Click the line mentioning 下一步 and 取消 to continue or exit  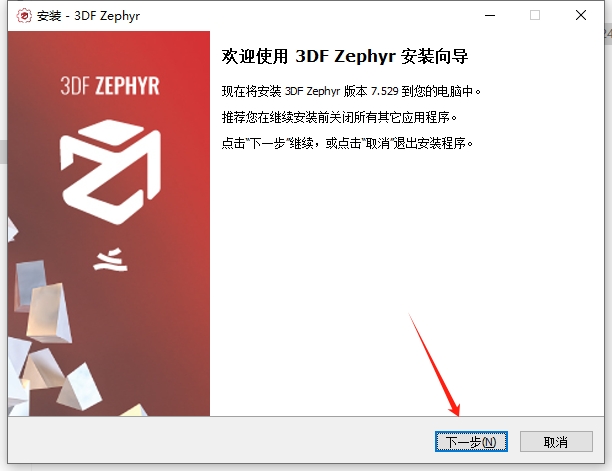coord(347,143)
